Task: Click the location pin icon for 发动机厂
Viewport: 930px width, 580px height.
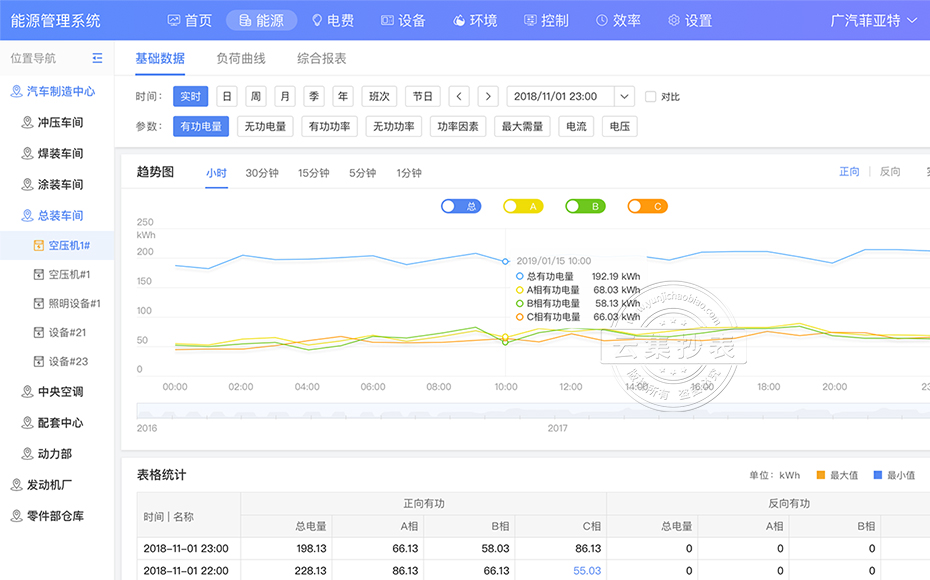Action: pyautogui.click(x=16, y=485)
